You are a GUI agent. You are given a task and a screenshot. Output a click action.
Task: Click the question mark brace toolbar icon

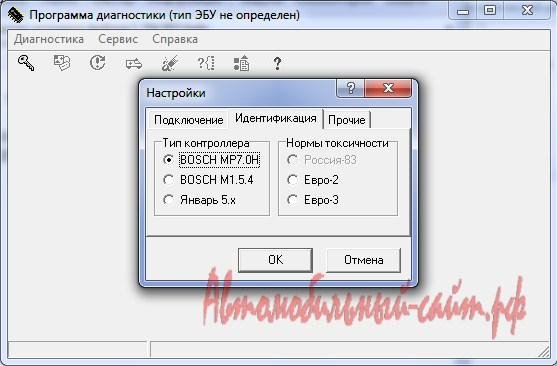[x=206, y=63]
